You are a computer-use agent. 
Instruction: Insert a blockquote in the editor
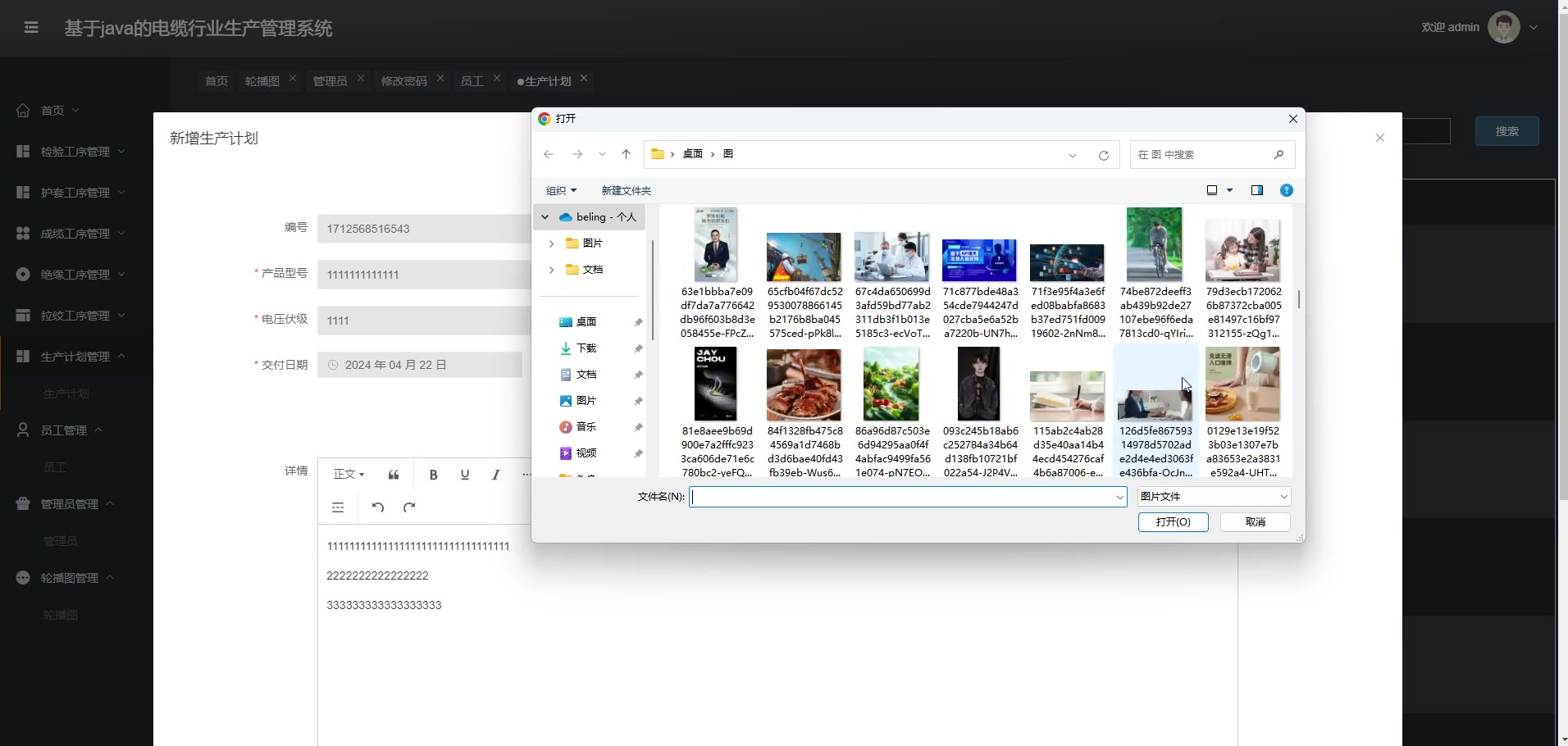pyautogui.click(x=394, y=475)
